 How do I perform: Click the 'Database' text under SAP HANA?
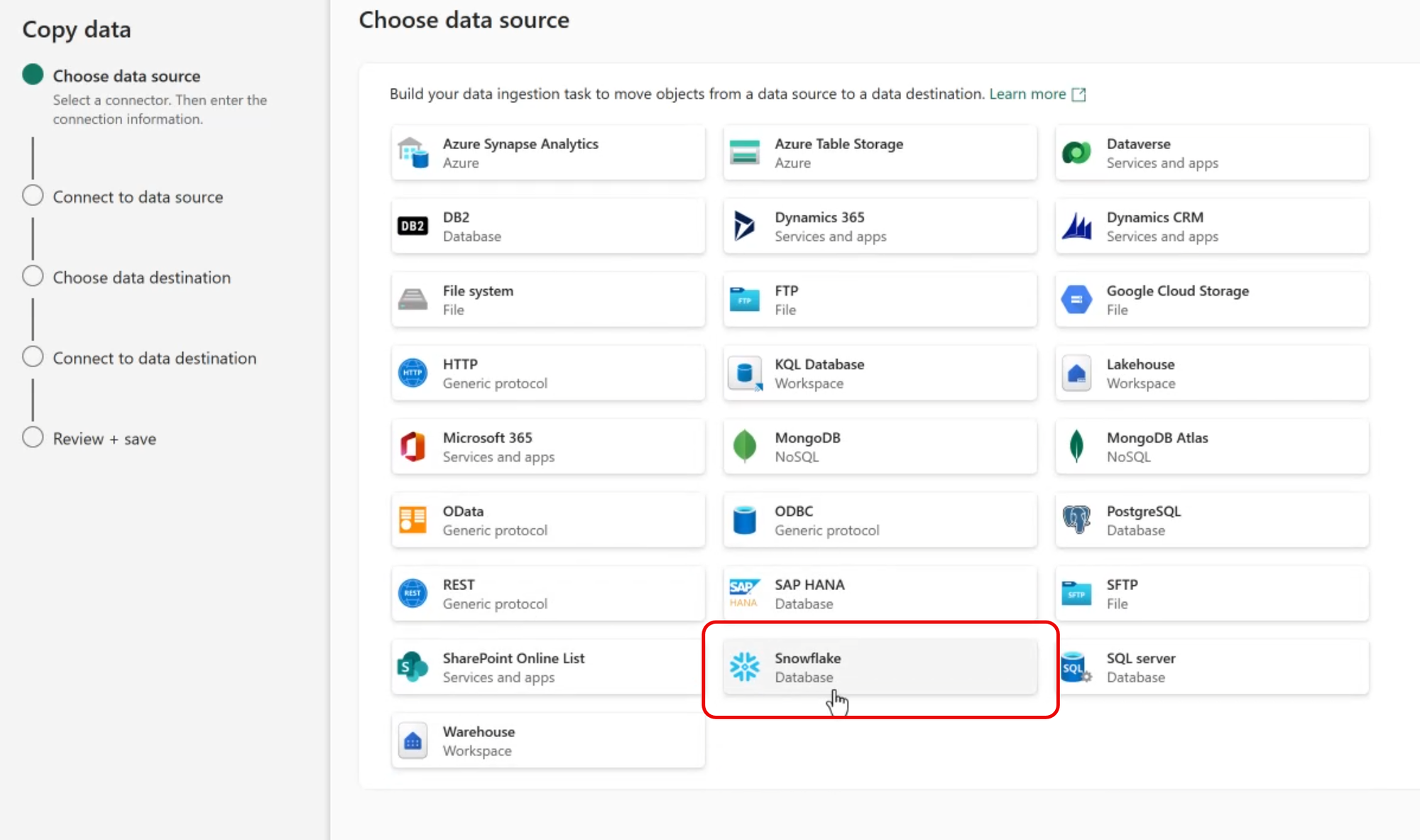tap(804, 604)
